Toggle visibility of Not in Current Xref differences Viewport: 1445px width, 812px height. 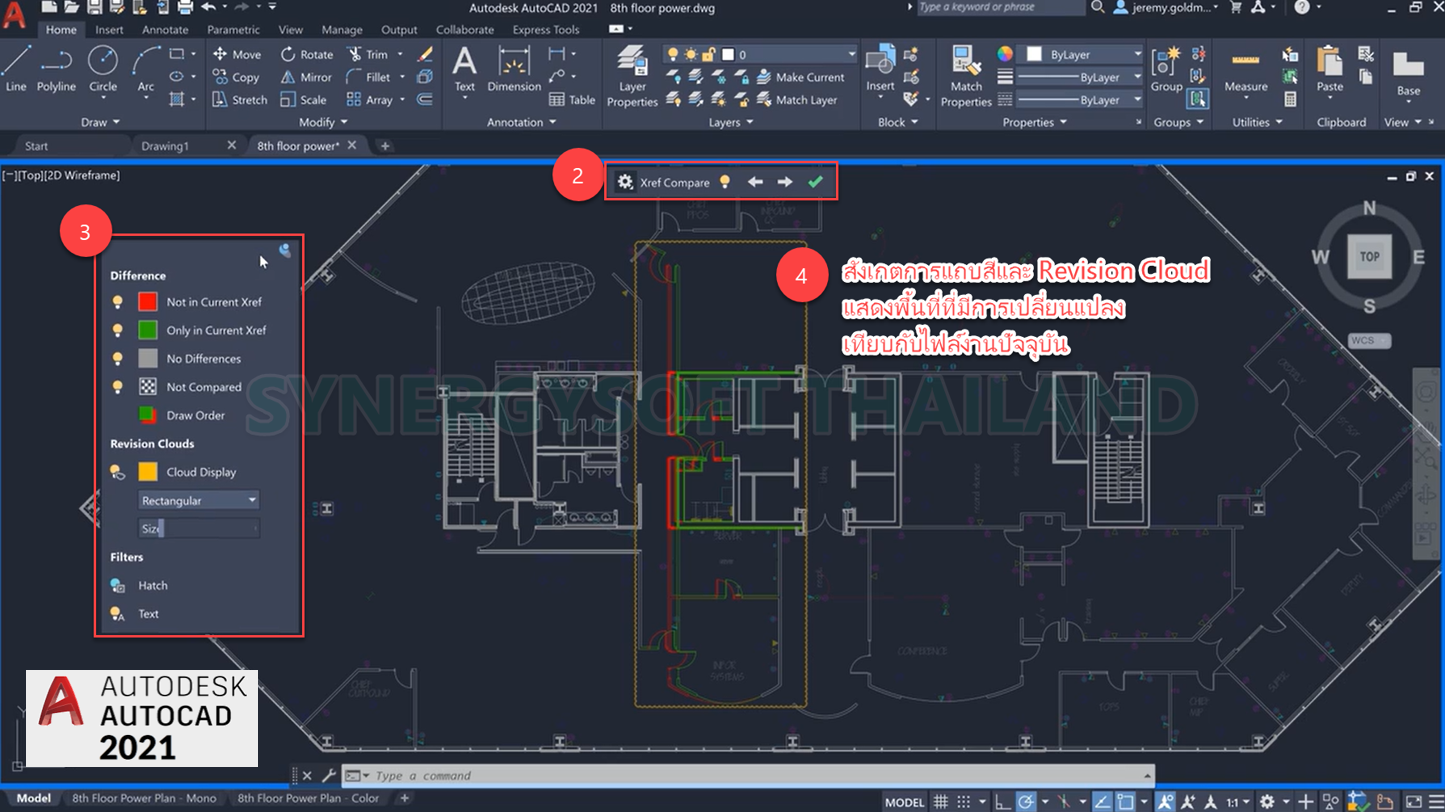pyautogui.click(x=117, y=301)
